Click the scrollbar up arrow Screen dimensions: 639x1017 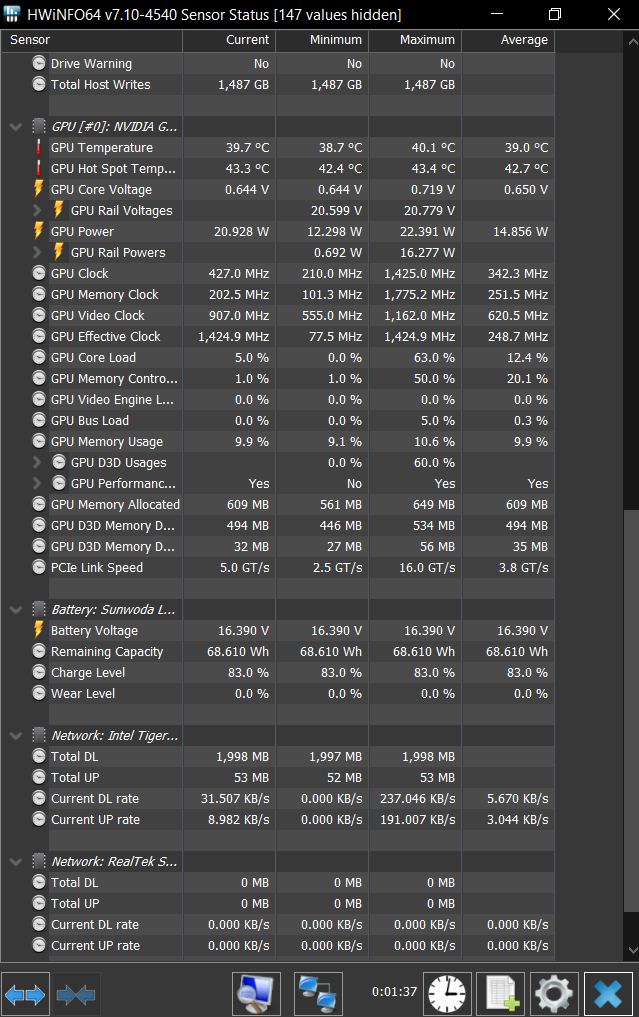(633, 42)
